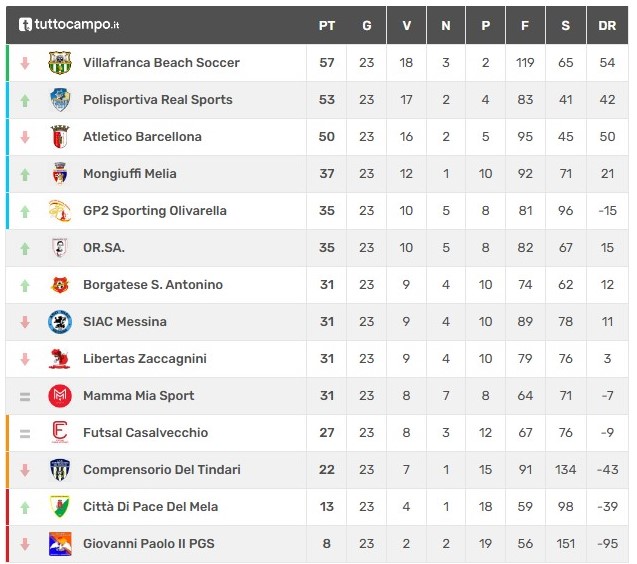Click Futsal Casalvecchio logo
Screen dimensions: 637x564
[x=60, y=432]
